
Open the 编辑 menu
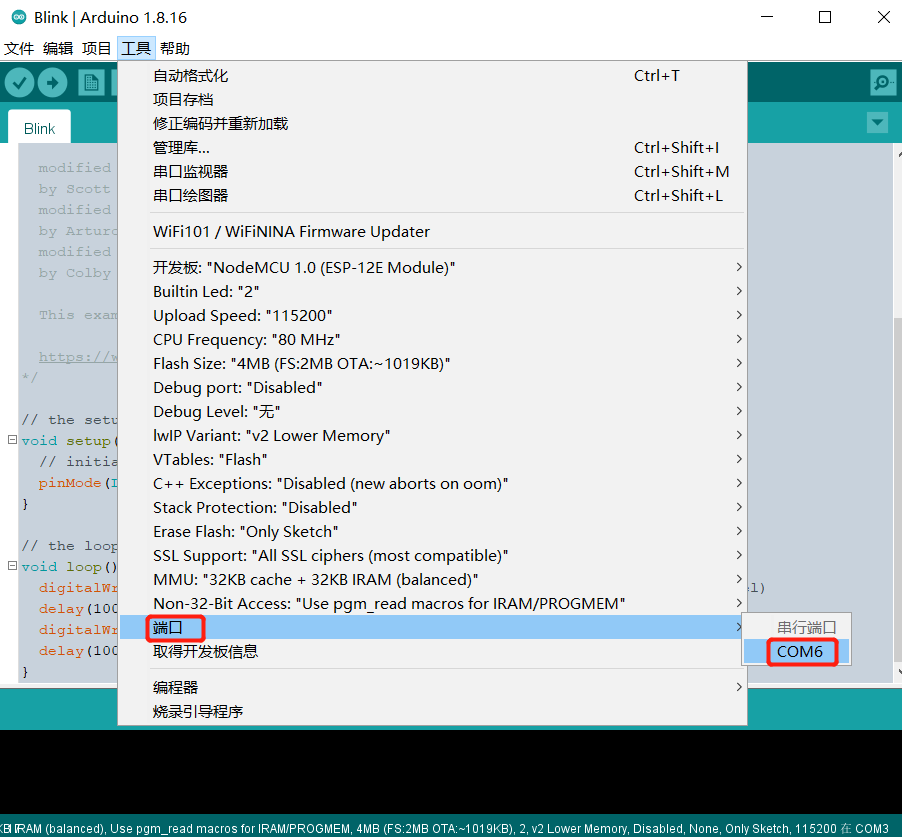[x=58, y=48]
